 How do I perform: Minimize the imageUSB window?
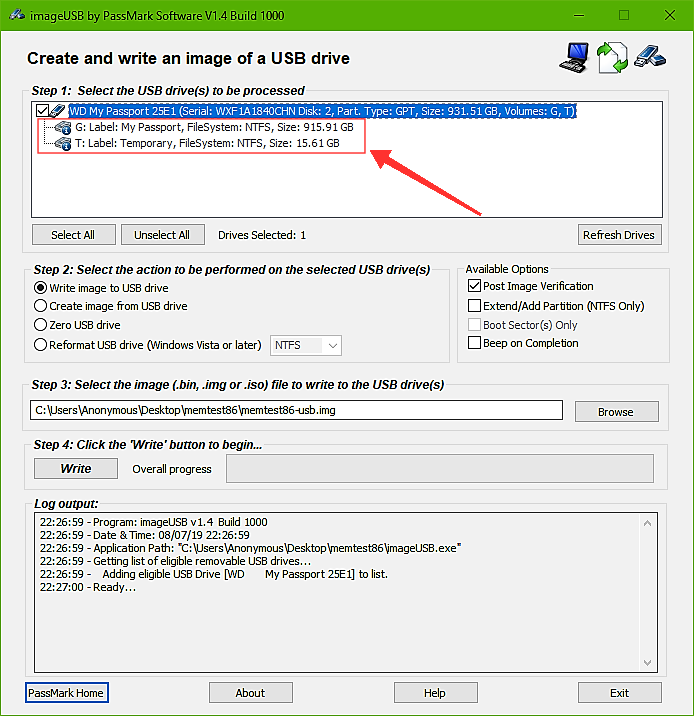pos(579,15)
